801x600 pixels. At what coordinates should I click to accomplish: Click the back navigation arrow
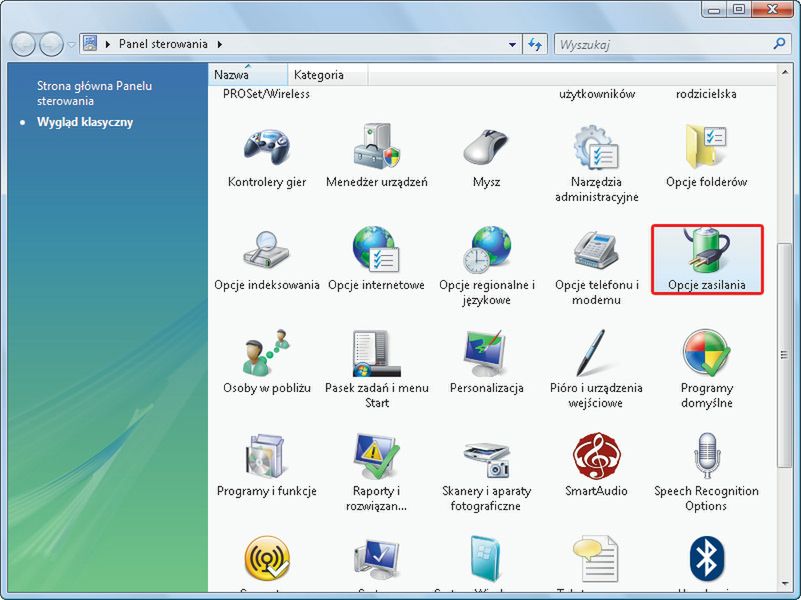click(23, 44)
